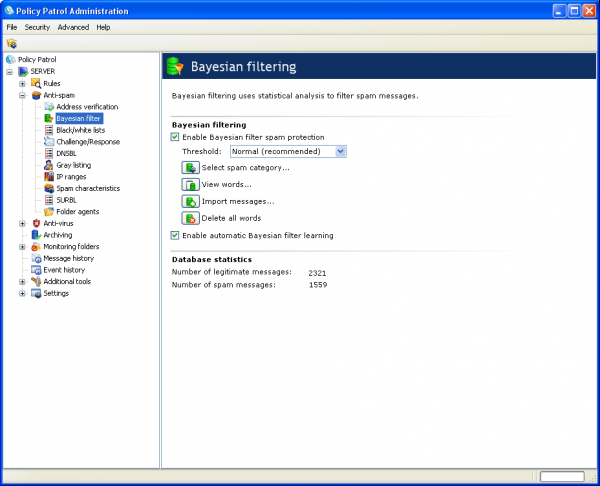Disable Bayesian filter spam protection checkbox
Screen dimensions: 600x486
click(x=176, y=136)
